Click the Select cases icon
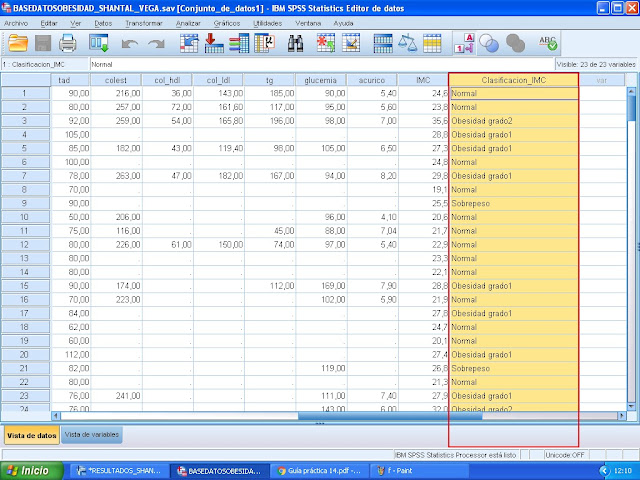Image resolution: width=640 pixels, height=480 pixels. [432, 43]
